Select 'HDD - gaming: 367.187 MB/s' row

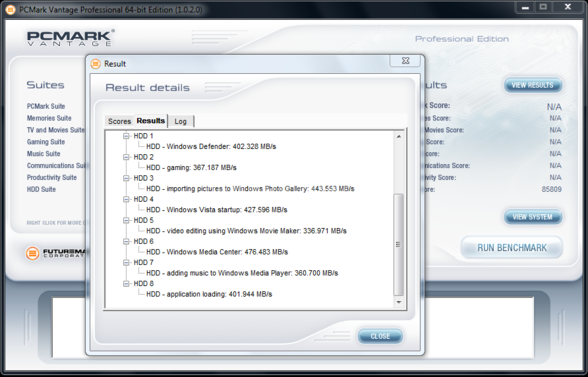[x=191, y=168]
